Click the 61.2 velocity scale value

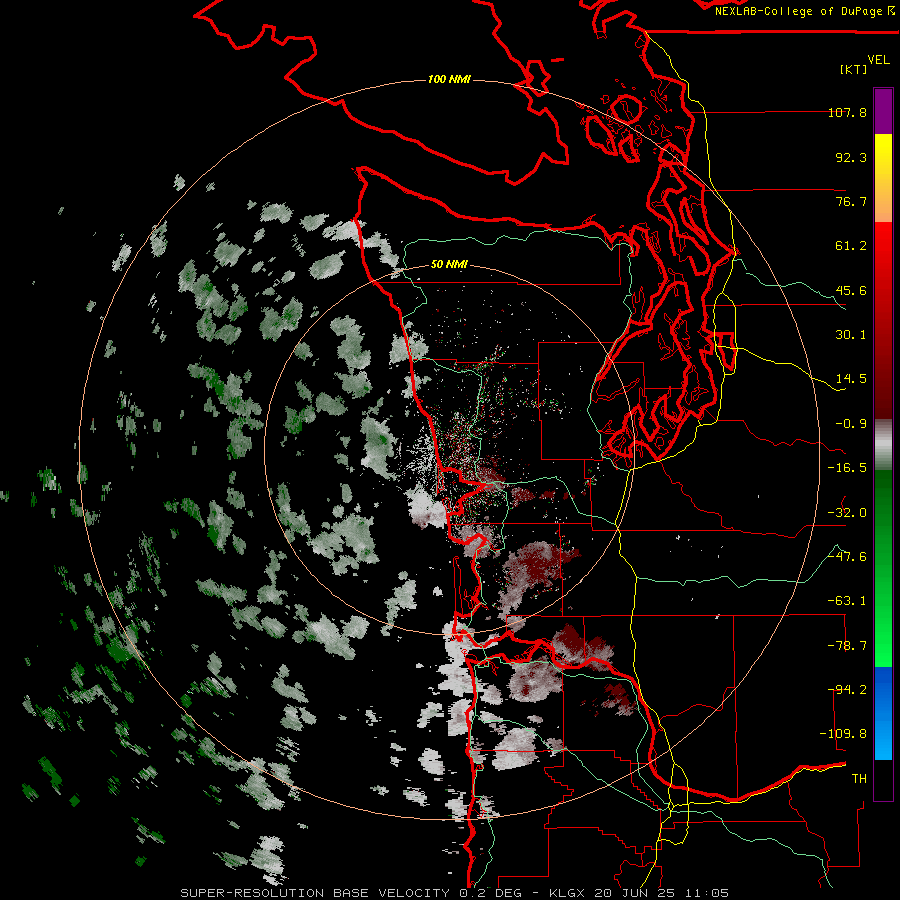[x=851, y=246]
